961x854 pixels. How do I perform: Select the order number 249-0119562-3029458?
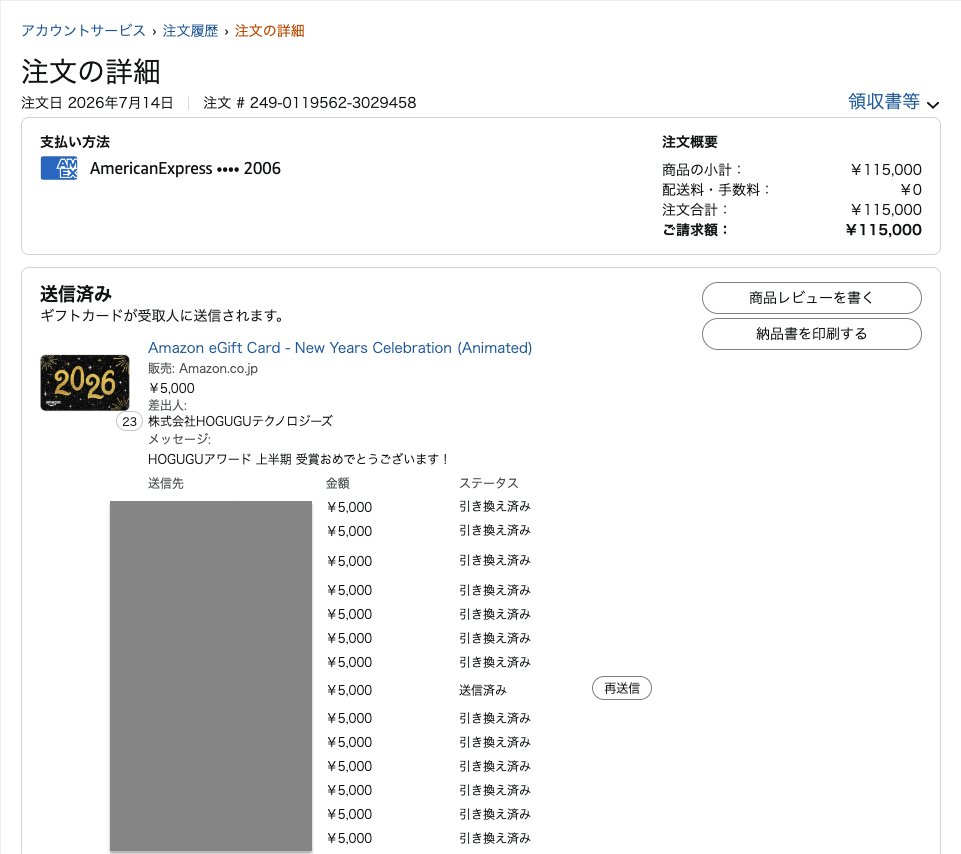coord(333,102)
